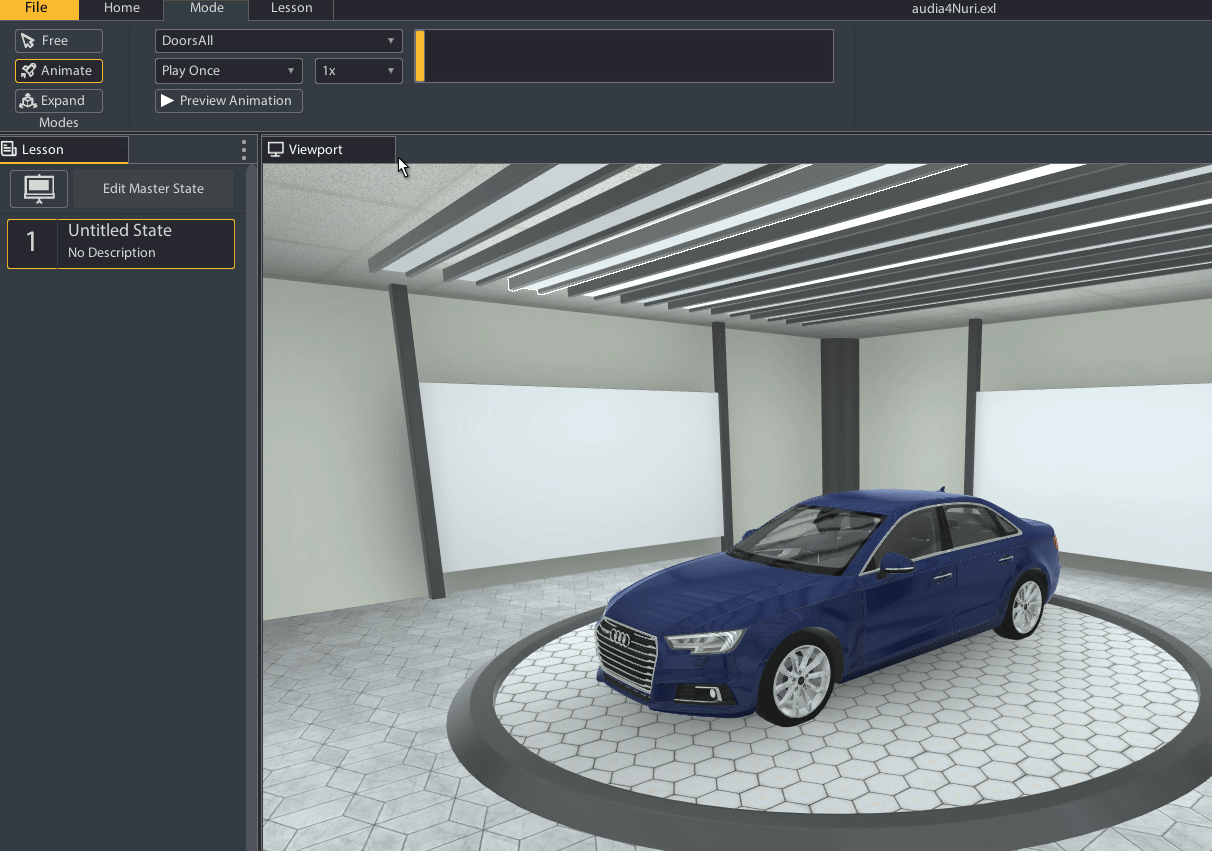
Task: Click the Lesson panel vertical scrollbar
Action: tap(252, 507)
